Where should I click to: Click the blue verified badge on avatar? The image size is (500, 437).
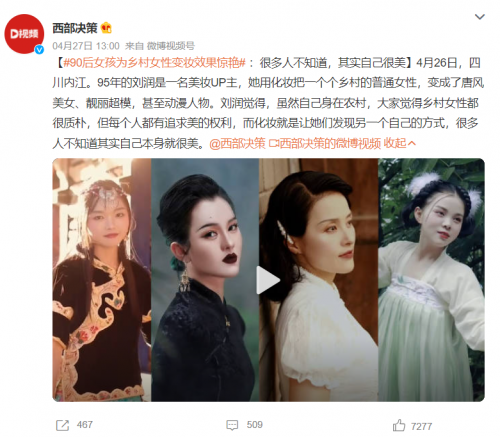point(39,50)
